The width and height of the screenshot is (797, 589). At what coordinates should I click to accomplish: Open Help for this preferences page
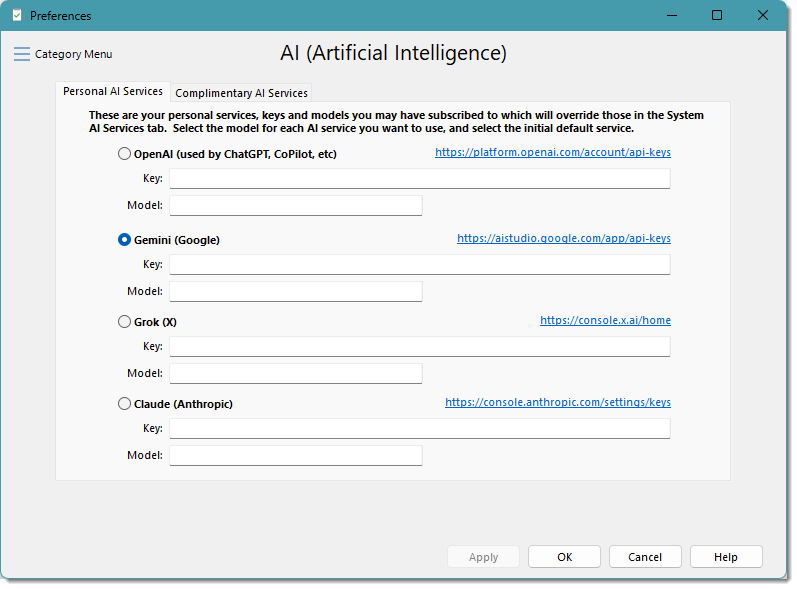click(x=726, y=557)
